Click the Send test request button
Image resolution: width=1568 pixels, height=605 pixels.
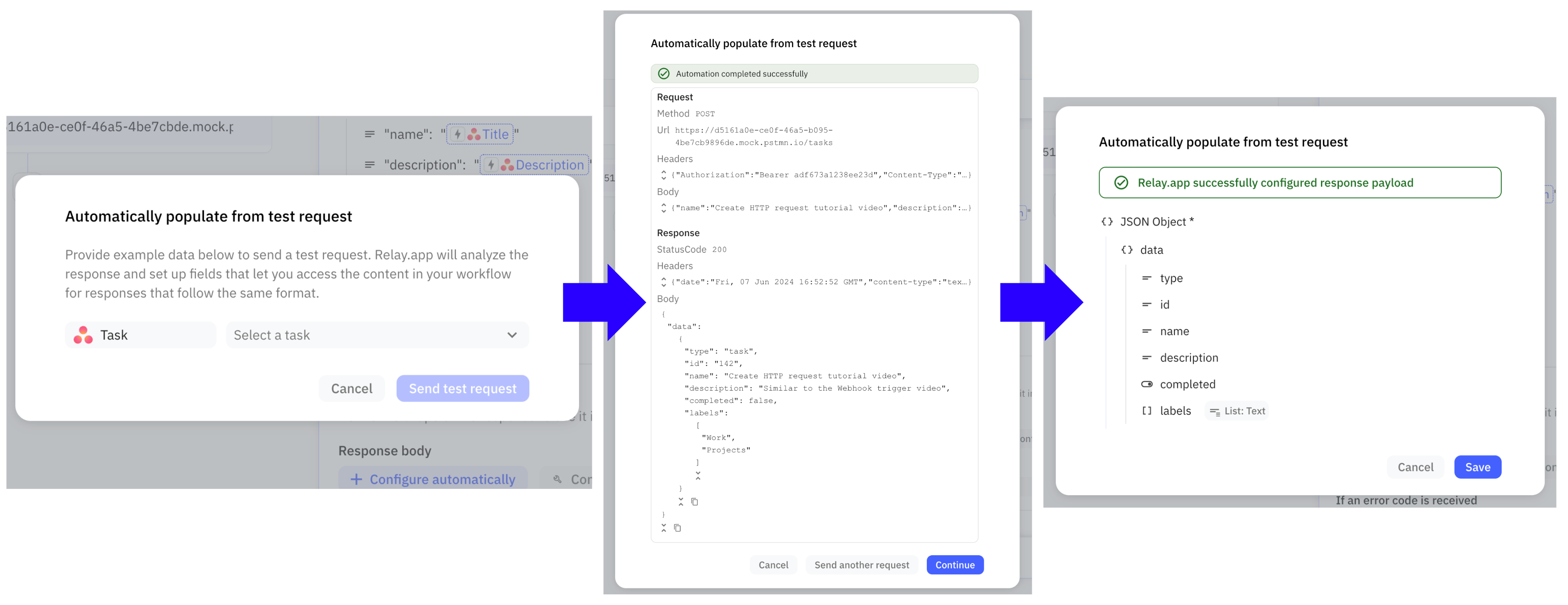[x=463, y=389]
